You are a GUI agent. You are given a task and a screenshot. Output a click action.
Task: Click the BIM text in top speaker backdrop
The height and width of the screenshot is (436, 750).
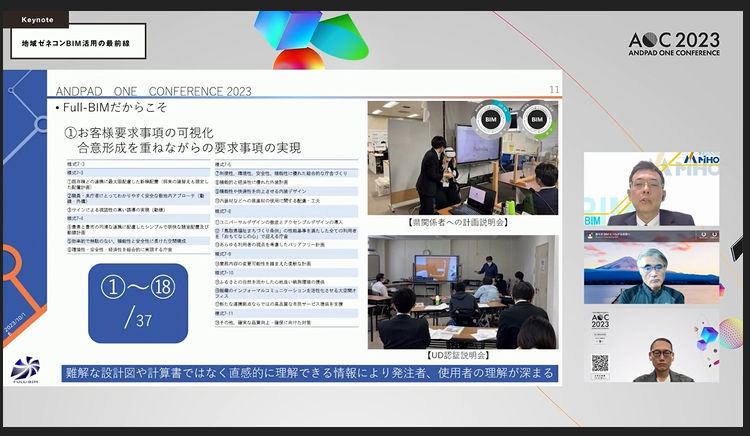593,220
